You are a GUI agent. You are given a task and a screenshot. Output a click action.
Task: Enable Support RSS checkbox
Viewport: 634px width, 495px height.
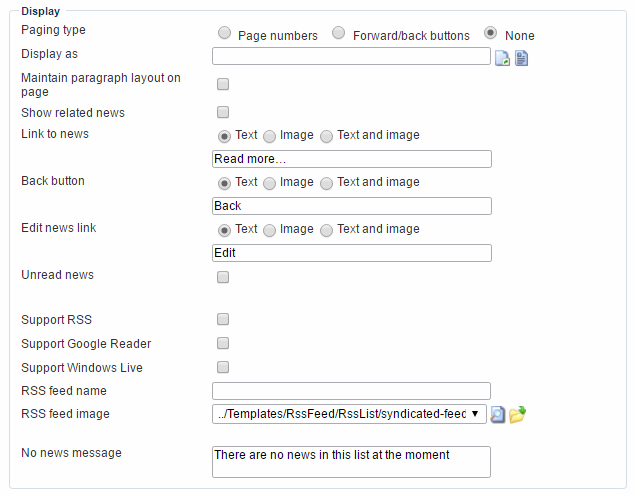pyautogui.click(x=223, y=320)
